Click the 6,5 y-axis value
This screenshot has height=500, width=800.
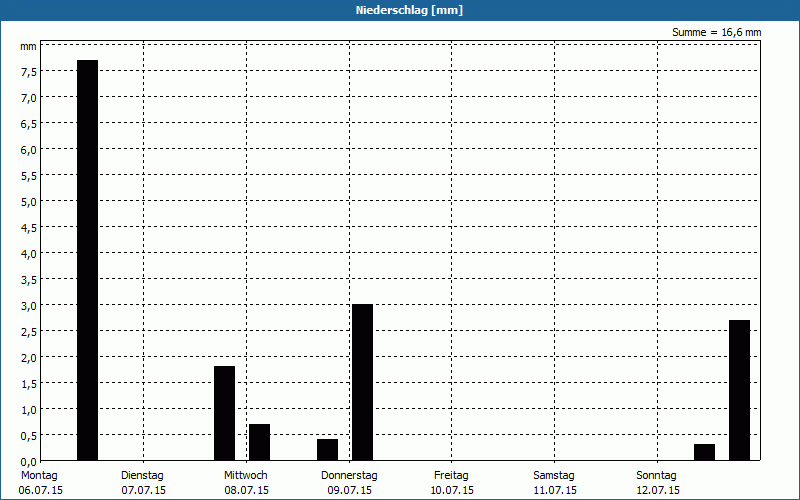pyautogui.click(x=29, y=124)
